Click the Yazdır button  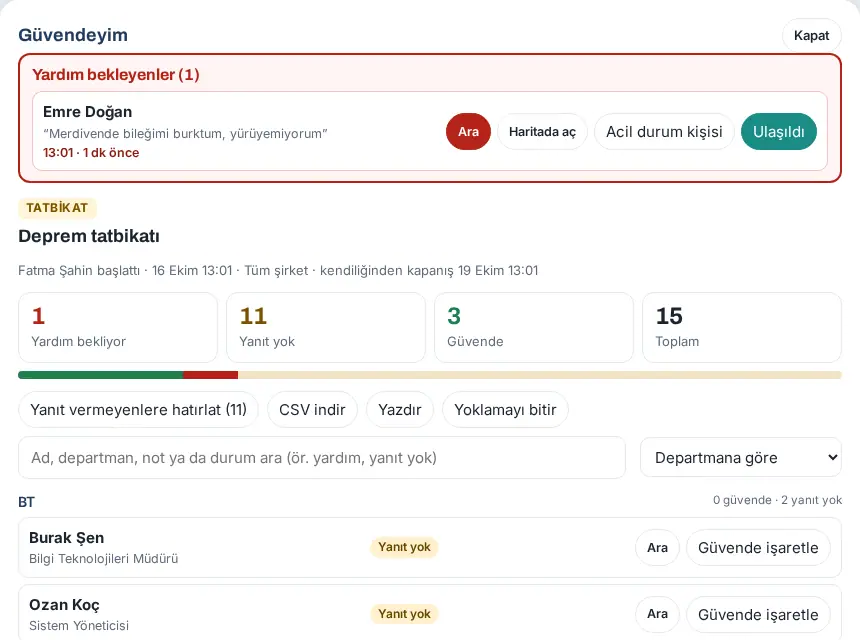[400, 410]
